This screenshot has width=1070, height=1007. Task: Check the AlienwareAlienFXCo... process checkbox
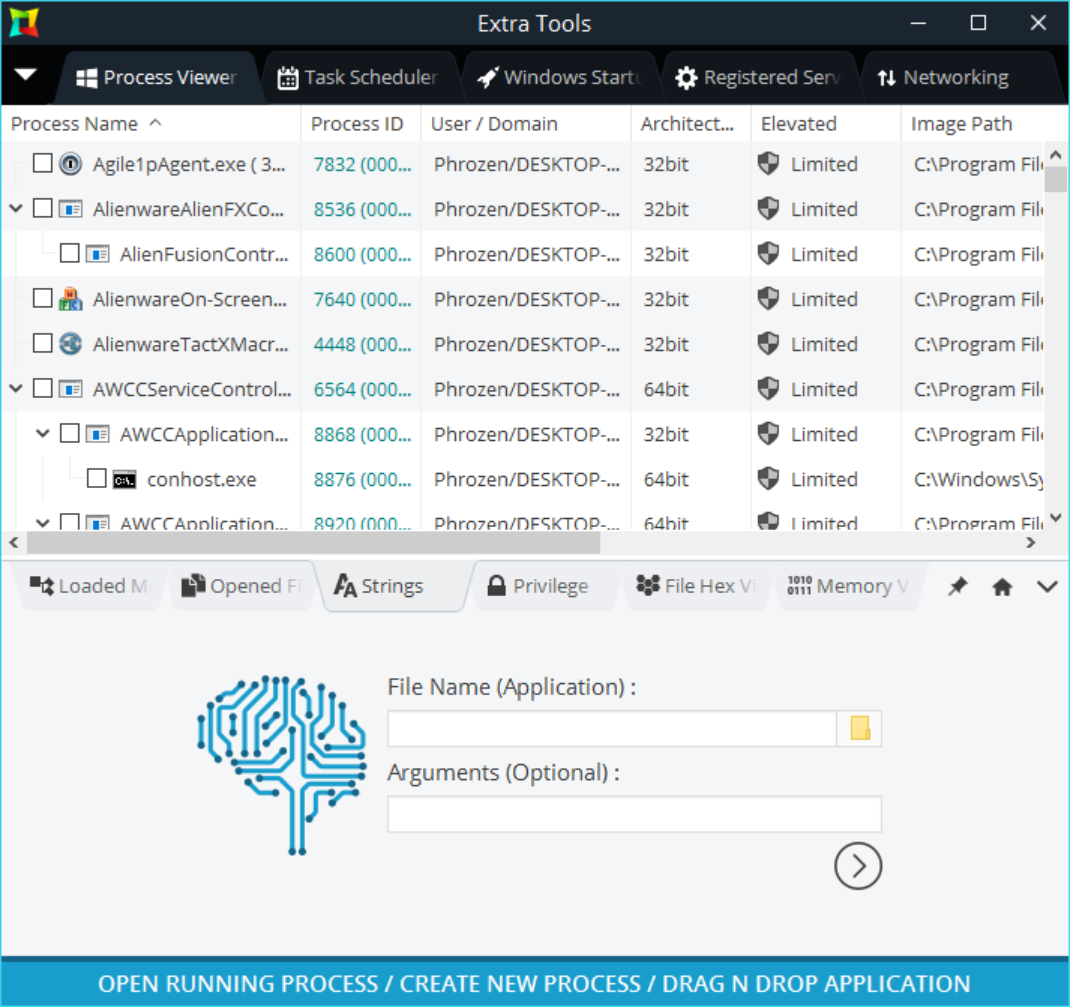click(x=42, y=208)
